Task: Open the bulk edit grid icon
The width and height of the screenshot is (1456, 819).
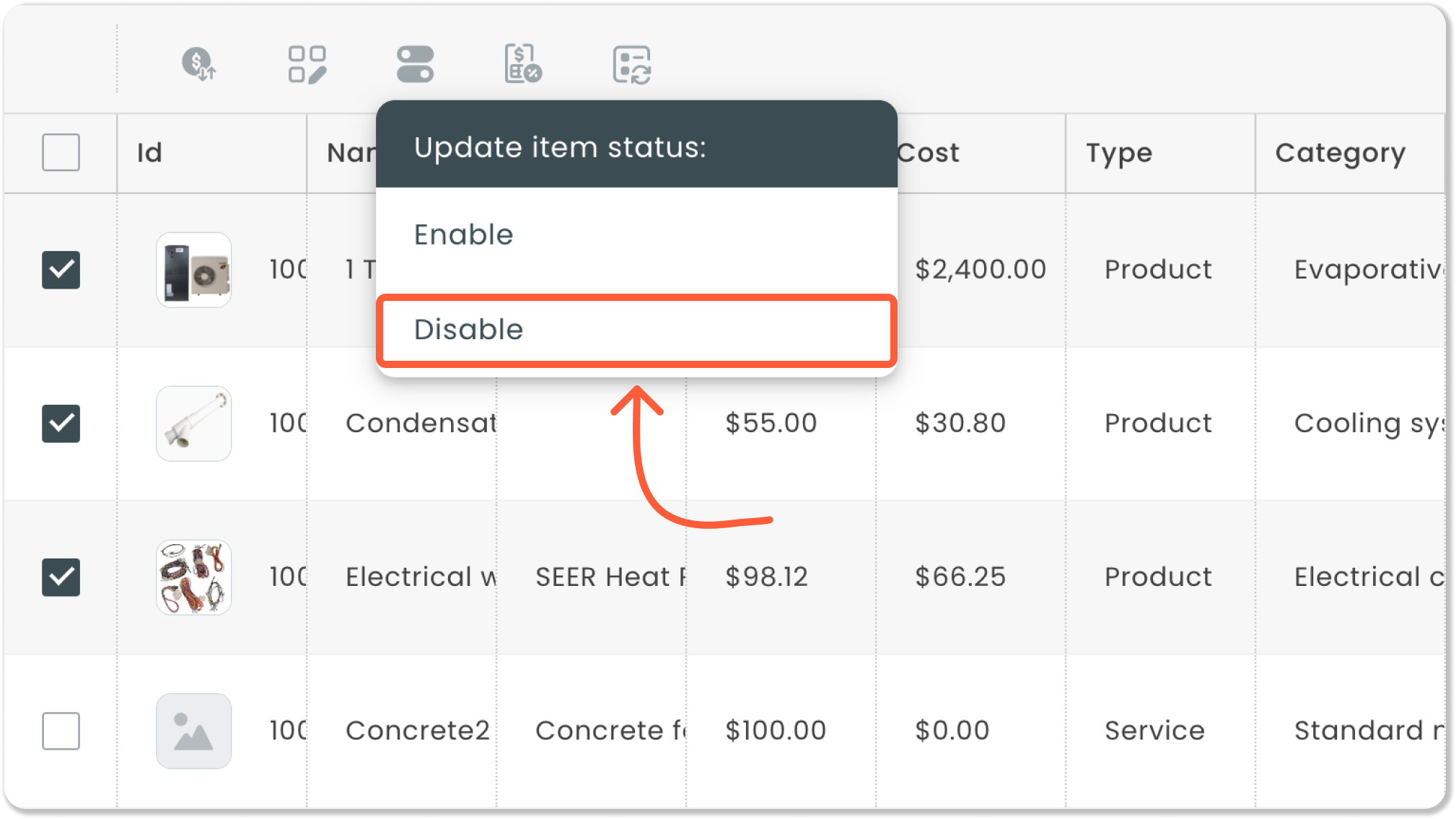Action: [307, 64]
